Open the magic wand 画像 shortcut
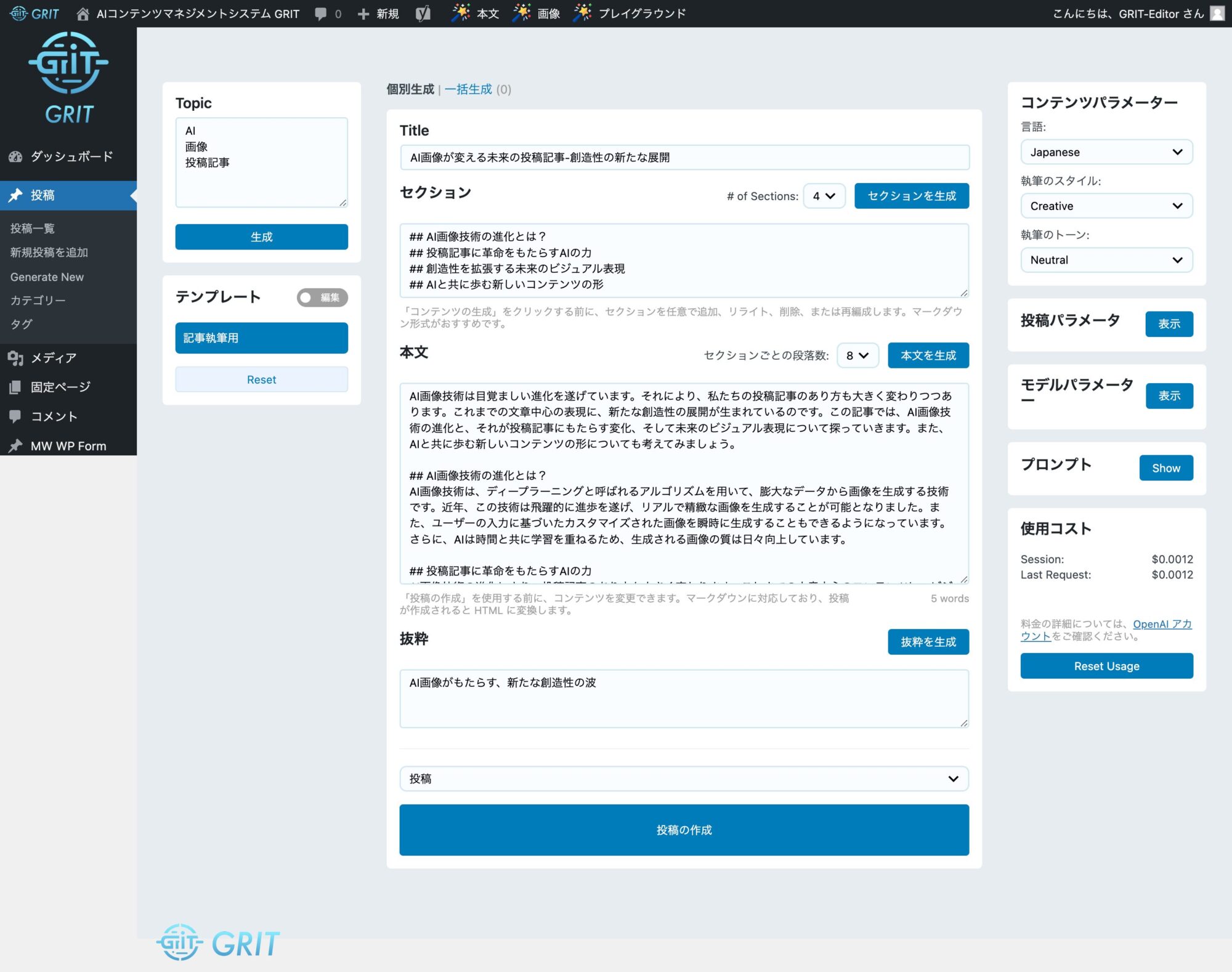The image size is (1232, 972). point(535,14)
